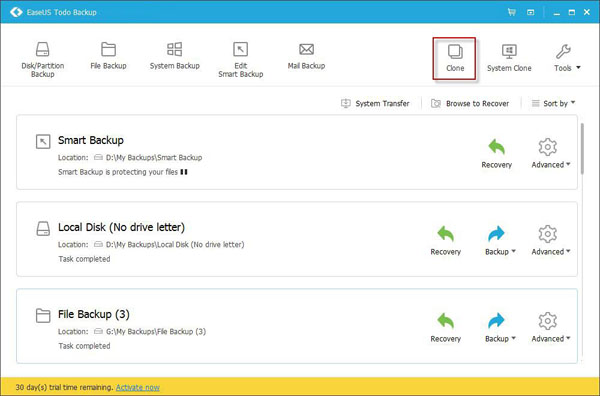This screenshot has height=396, width=600.
Task: Click the title bar icon beside the cart
Action: (x=530, y=12)
